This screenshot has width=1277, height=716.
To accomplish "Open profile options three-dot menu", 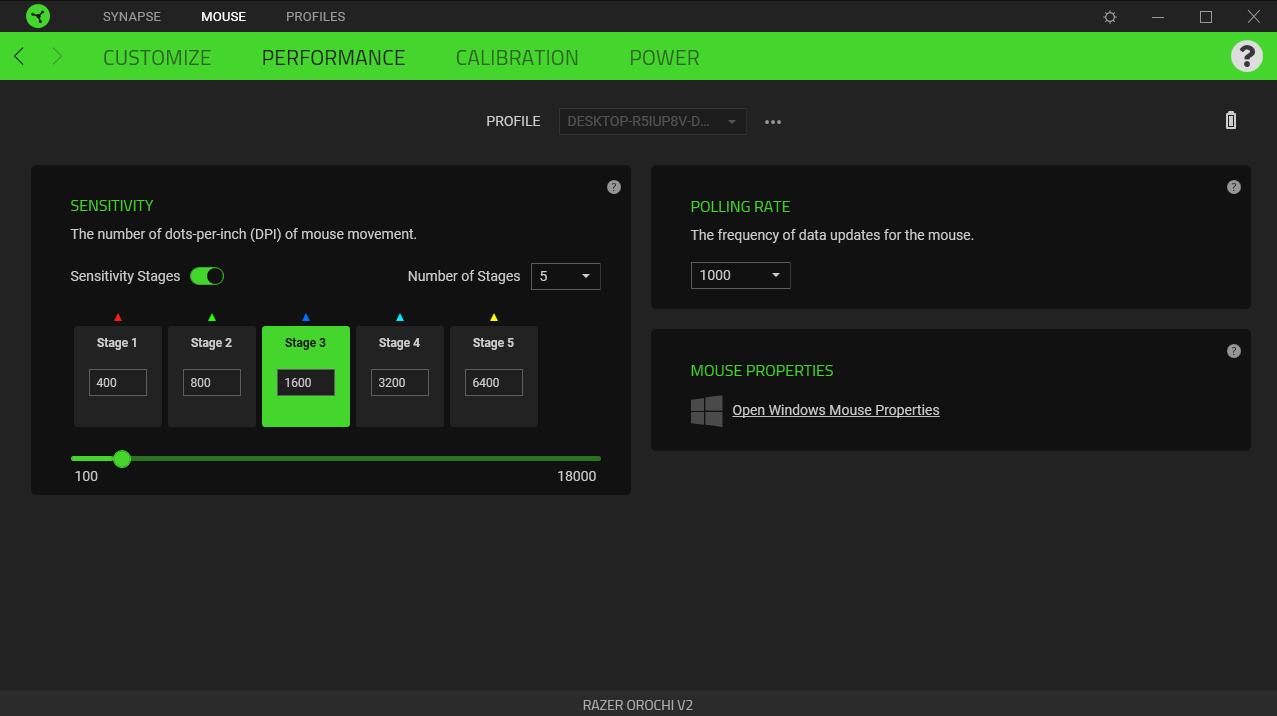I will pyautogui.click(x=773, y=122).
